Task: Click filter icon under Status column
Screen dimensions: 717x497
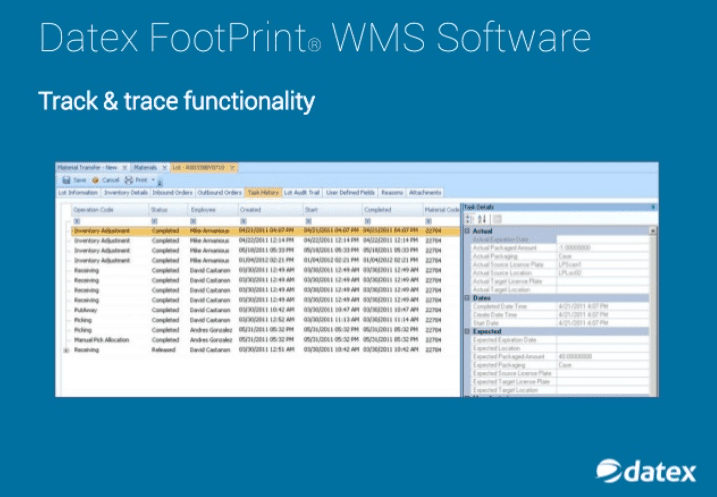Action: coord(155,221)
